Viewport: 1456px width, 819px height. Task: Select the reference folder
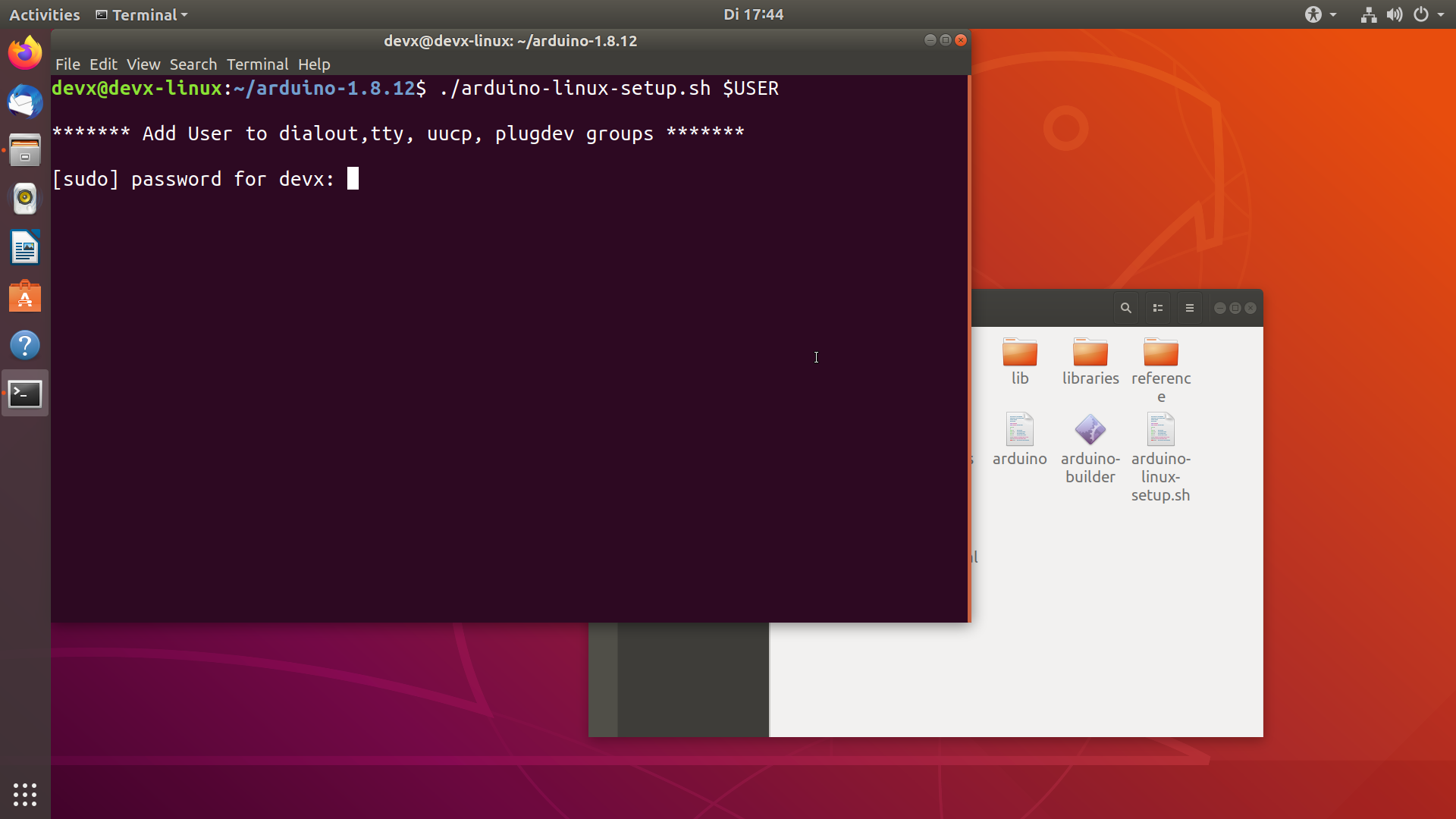pos(1161,370)
